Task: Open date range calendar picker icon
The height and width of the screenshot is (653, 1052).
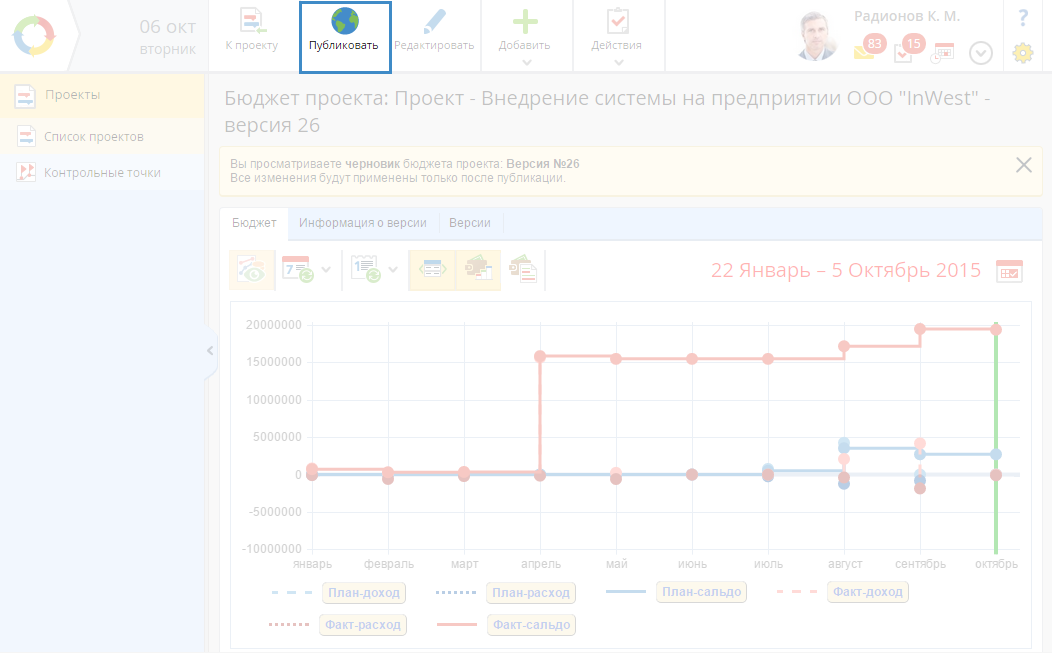Action: click(1009, 271)
